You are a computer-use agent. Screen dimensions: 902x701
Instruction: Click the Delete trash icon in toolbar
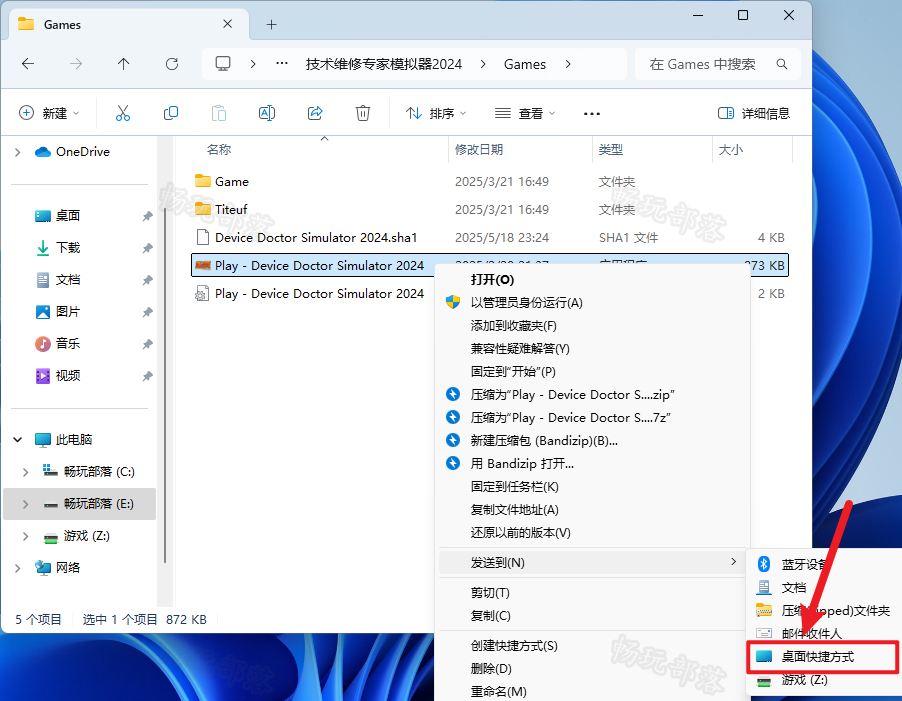click(363, 113)
